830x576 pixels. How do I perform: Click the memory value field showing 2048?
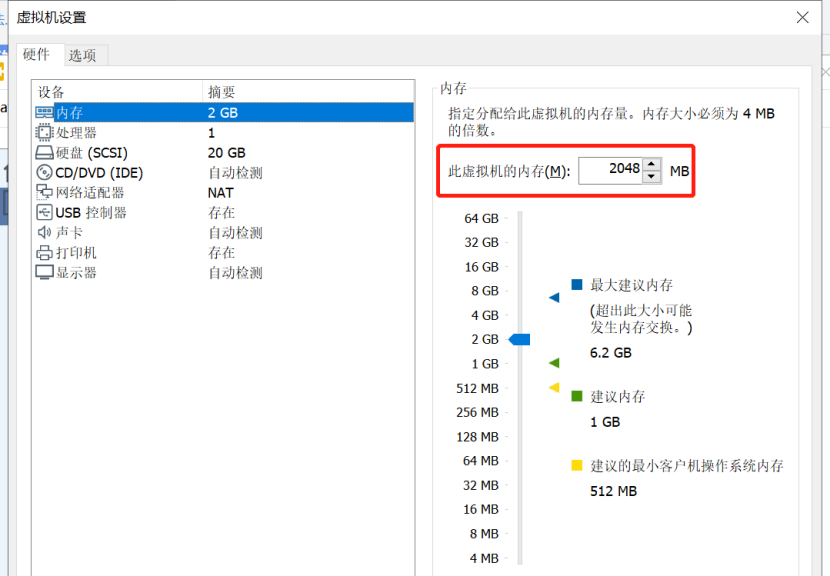click(610, 170)
